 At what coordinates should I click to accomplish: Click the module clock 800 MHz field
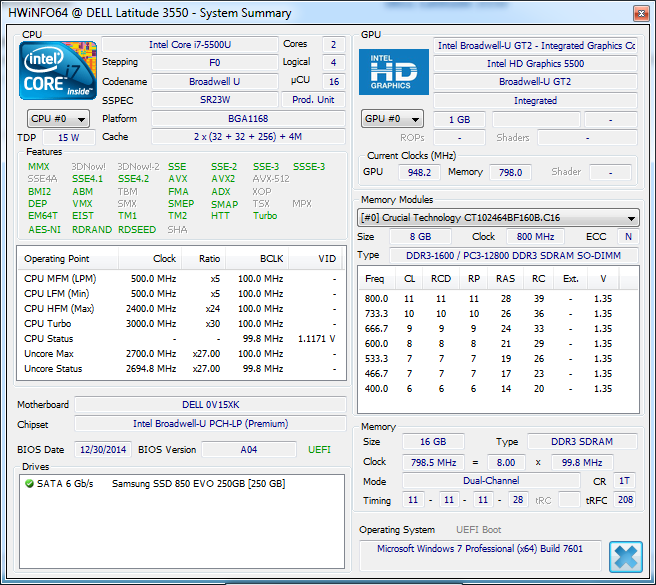tap(535, 236)
